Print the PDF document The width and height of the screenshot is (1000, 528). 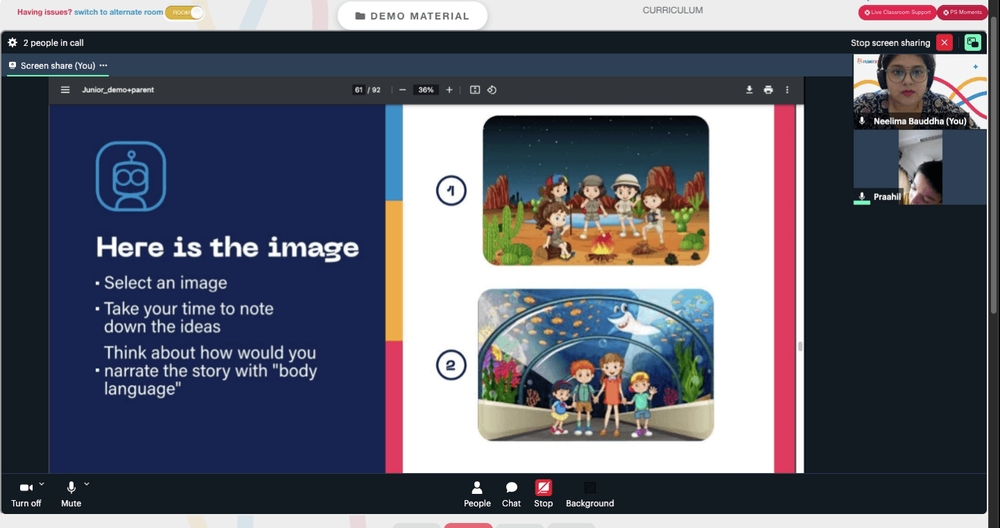click(x=768, y=90)
